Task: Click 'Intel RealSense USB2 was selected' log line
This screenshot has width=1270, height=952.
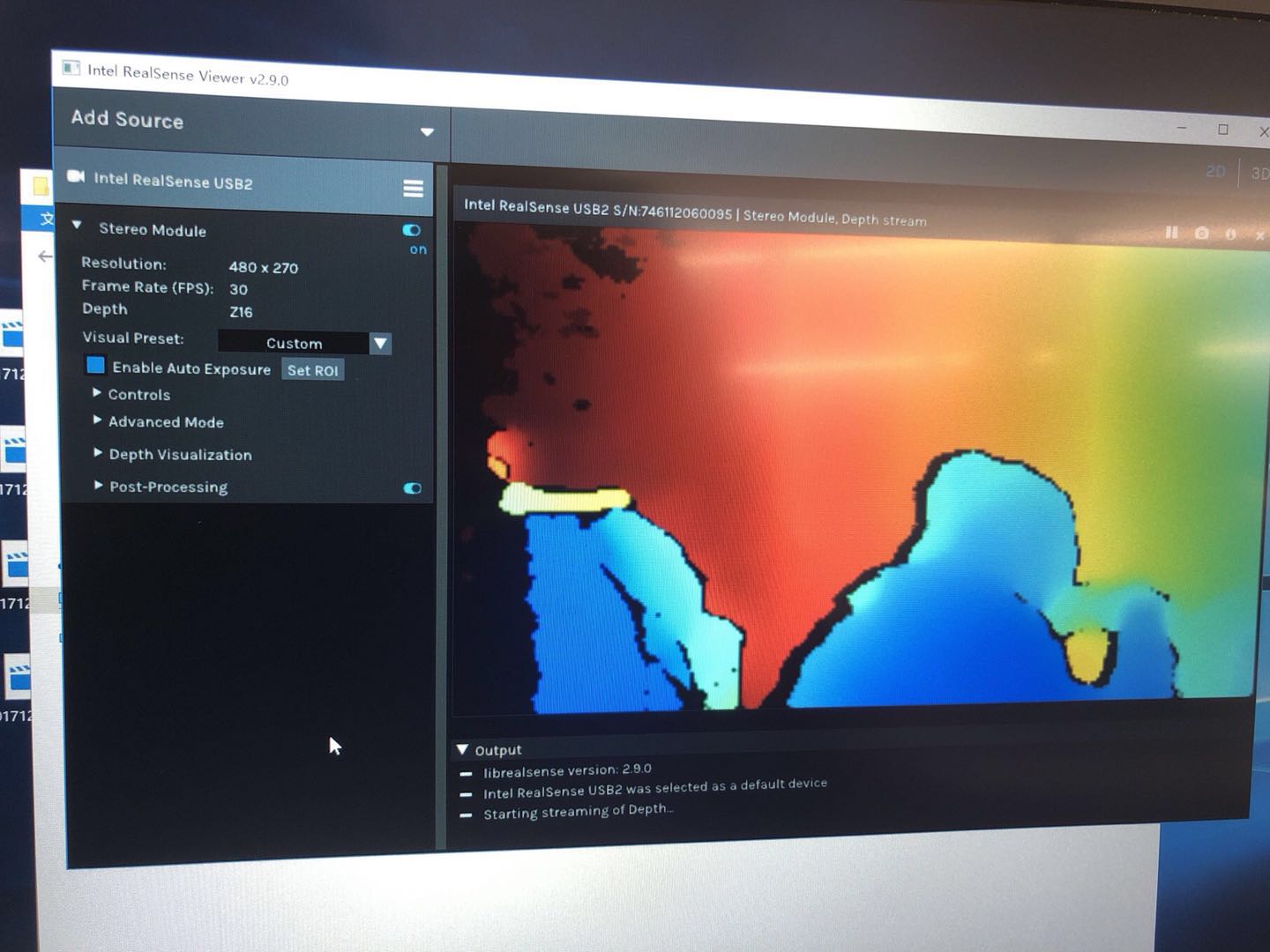Action: click(x=655, y=788)
